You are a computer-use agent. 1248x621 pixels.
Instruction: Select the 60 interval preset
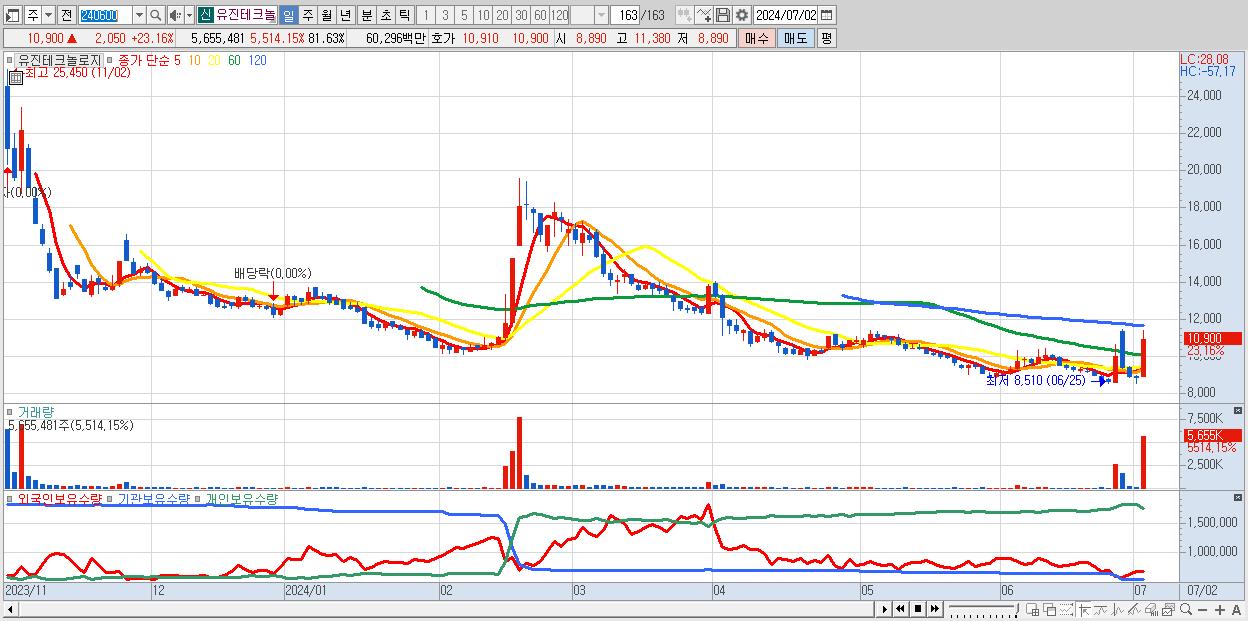540,15
